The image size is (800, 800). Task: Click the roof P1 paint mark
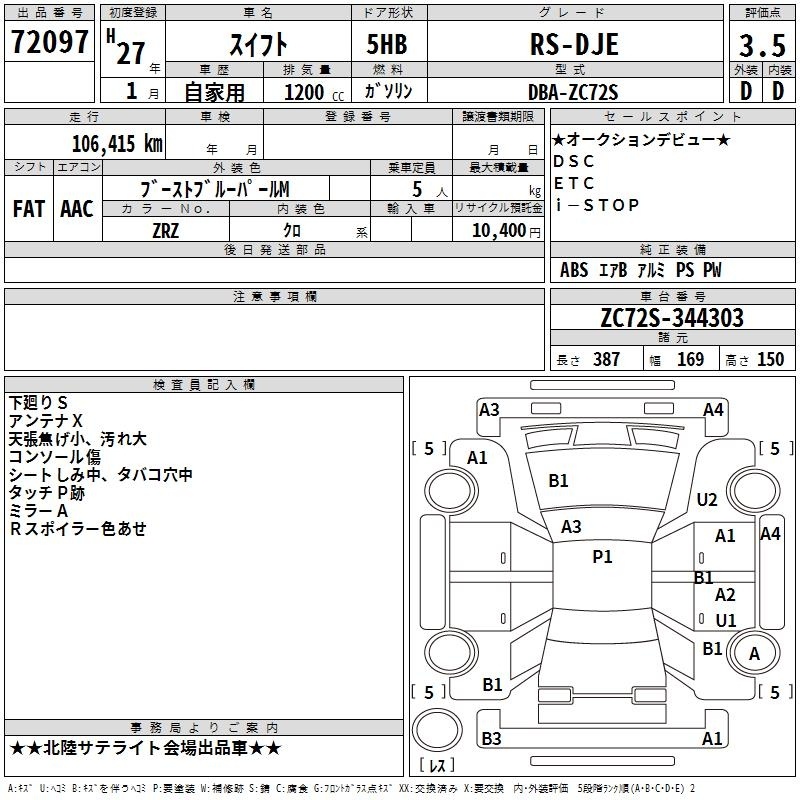coord(602,557)
